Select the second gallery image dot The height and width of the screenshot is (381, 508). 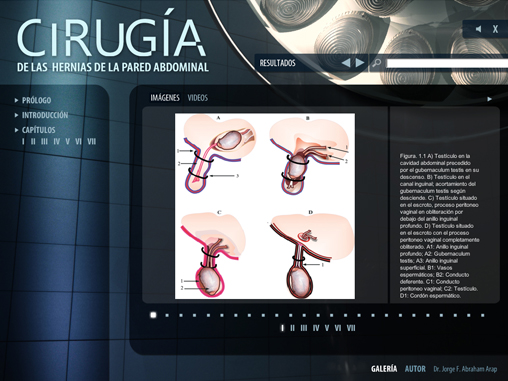(x=167, y=315)
